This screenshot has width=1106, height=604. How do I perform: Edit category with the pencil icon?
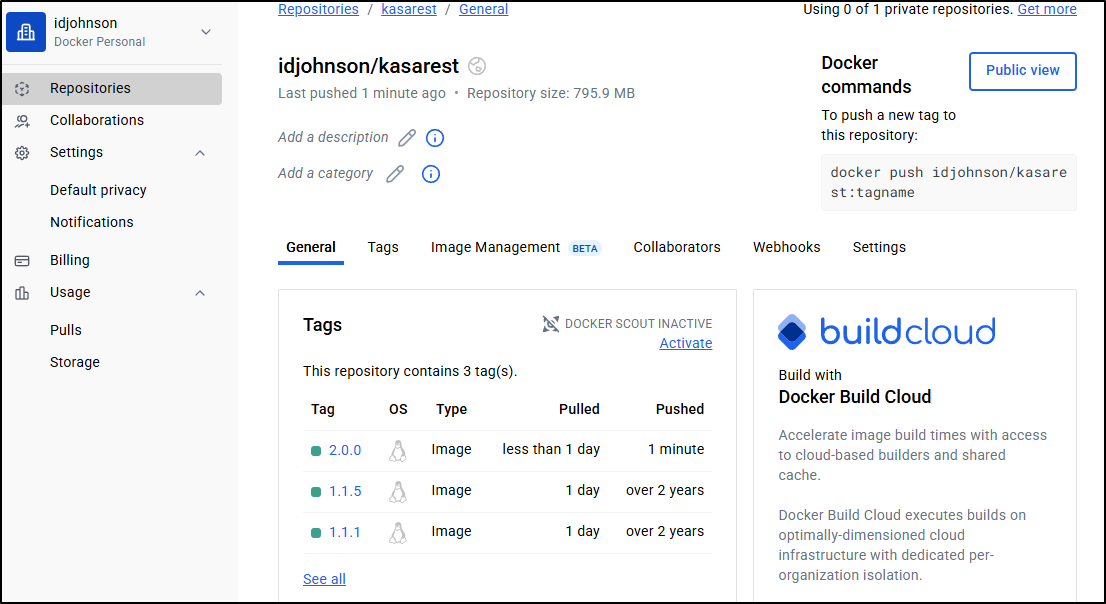395,174
